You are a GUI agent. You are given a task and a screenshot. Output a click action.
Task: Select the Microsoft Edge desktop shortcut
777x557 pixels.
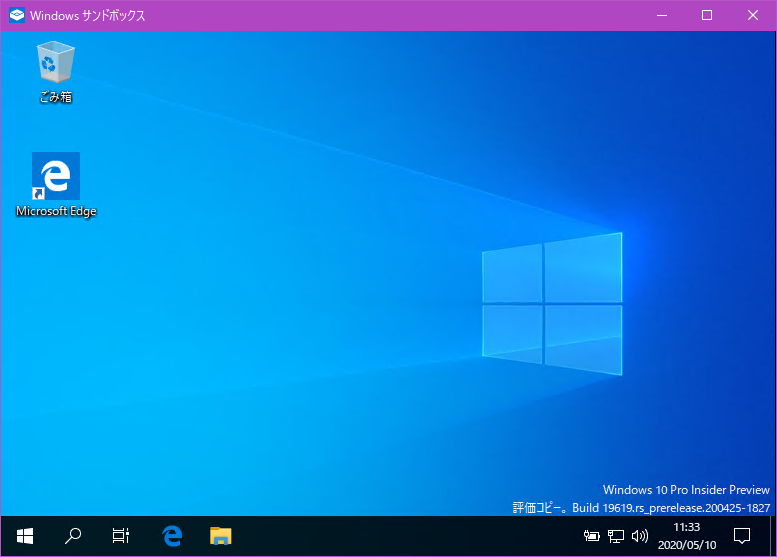coord(56,176)
